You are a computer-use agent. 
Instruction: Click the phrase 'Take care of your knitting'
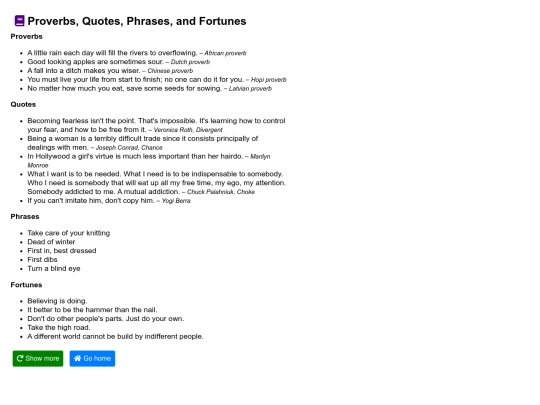click(69, 233)
